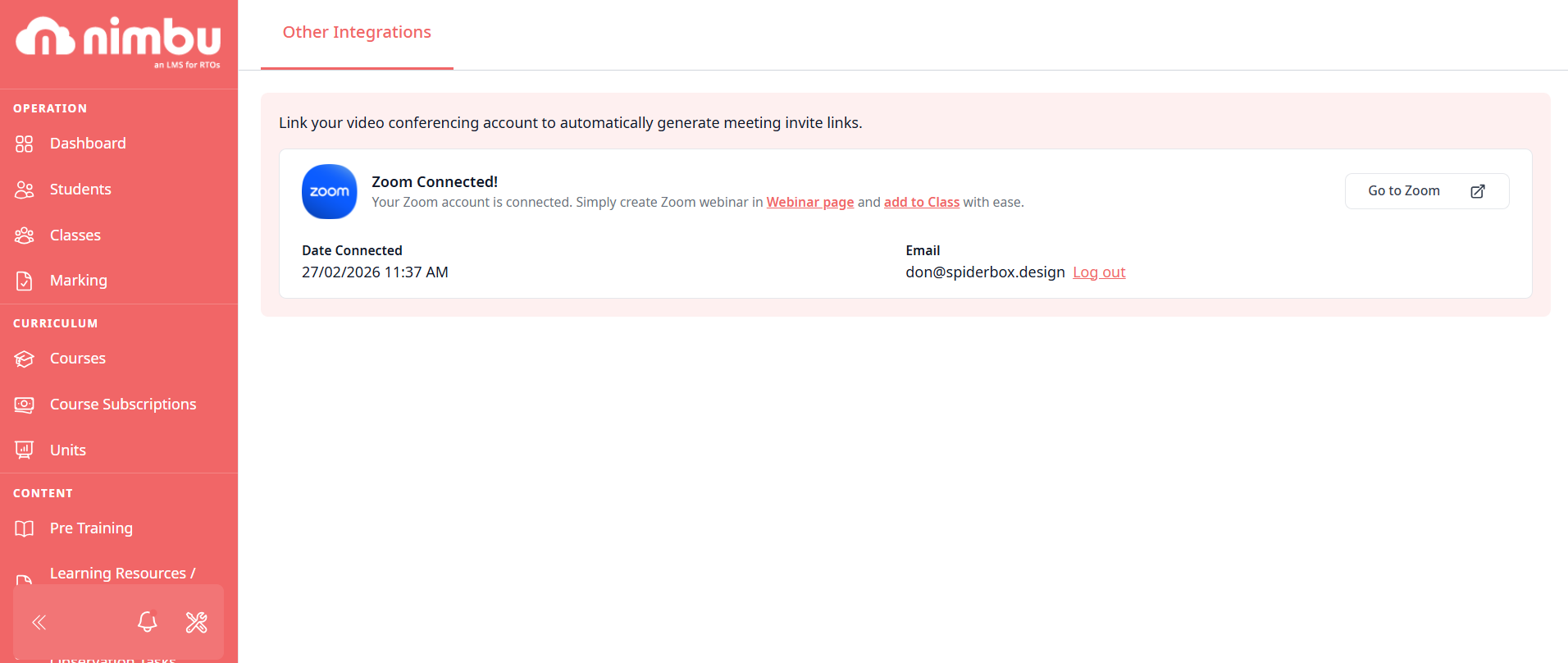Click the nimbu logo in sidebar

[118, 41]
